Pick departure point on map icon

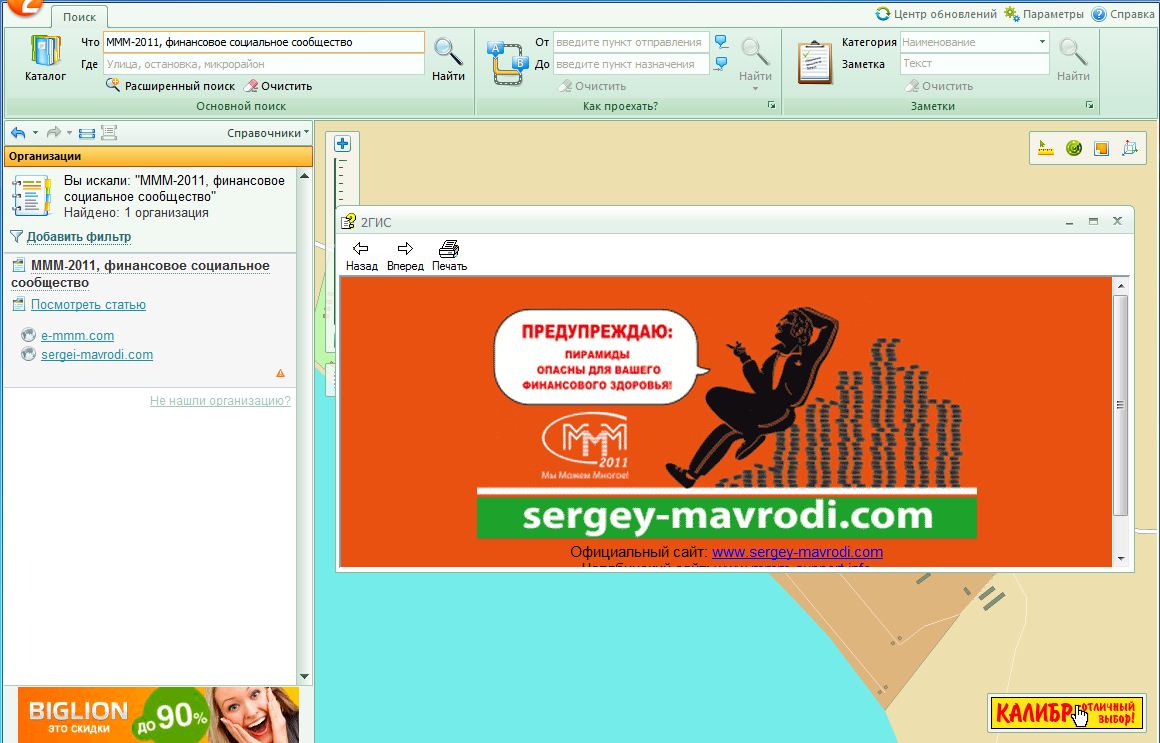click(x=721, y=42)
